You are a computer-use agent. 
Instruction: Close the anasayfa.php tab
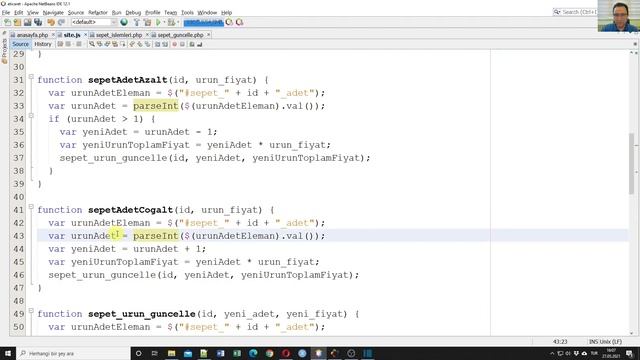point(53,35)
